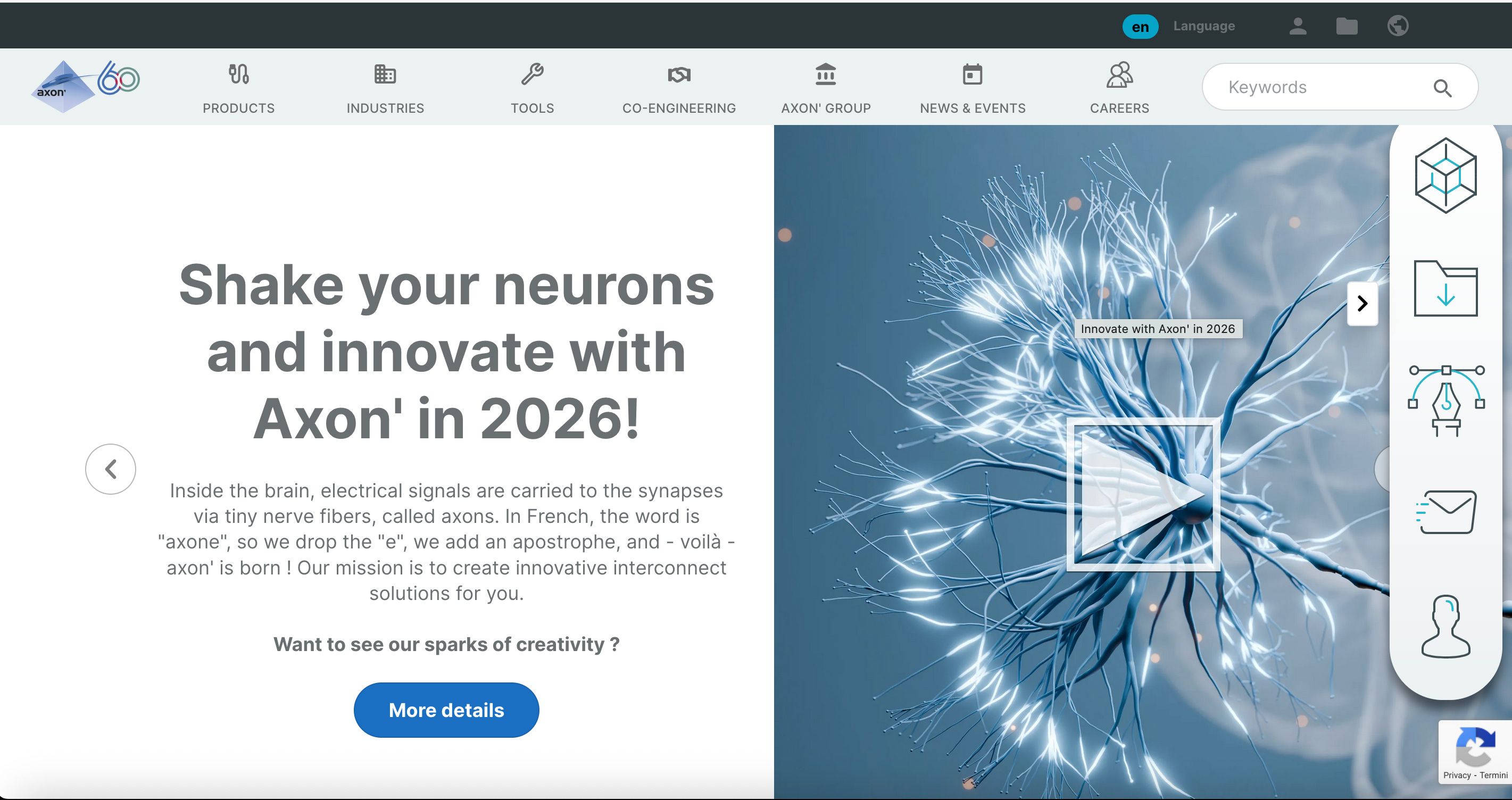This screenshot has height=800, width=1512.
Task: Open the Products menu
Action: click(238, 89)
